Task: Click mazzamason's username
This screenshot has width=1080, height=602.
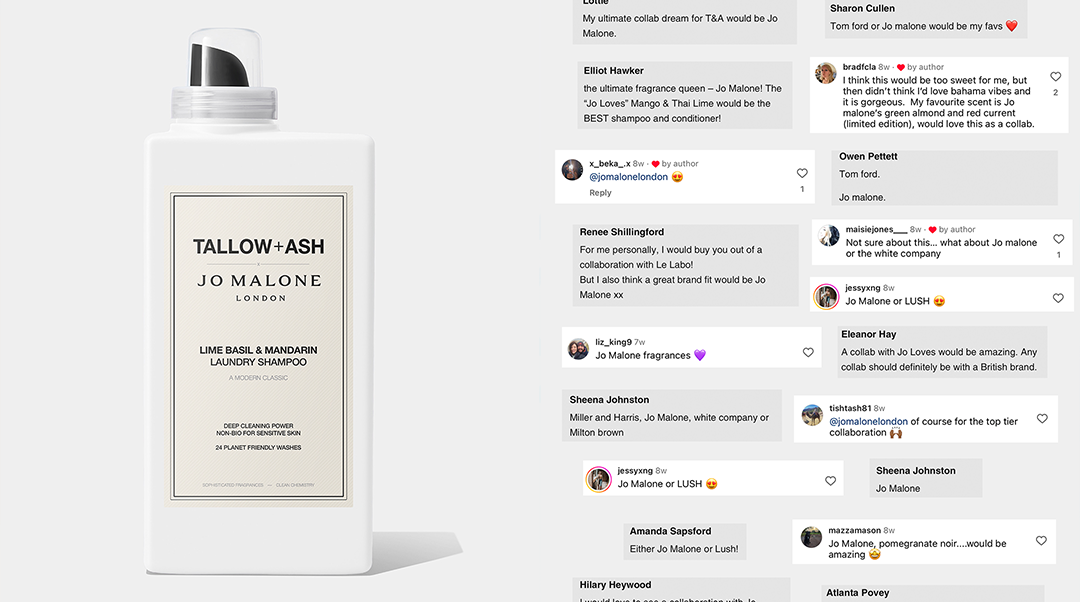Action: click(x=854, y=530)
